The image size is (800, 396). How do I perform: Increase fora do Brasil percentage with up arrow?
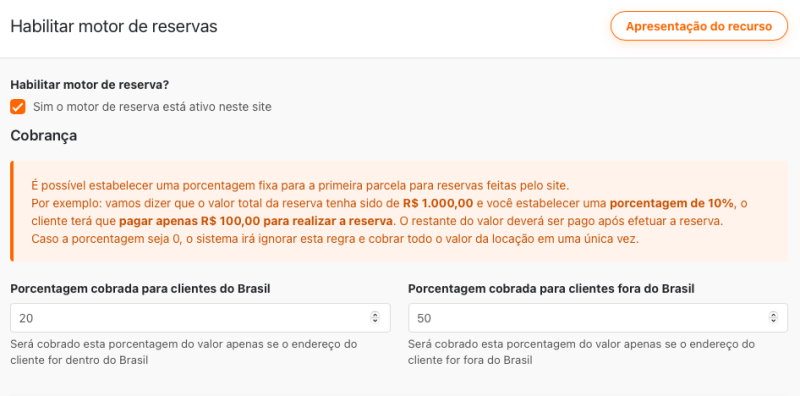[x=773, y=315]
